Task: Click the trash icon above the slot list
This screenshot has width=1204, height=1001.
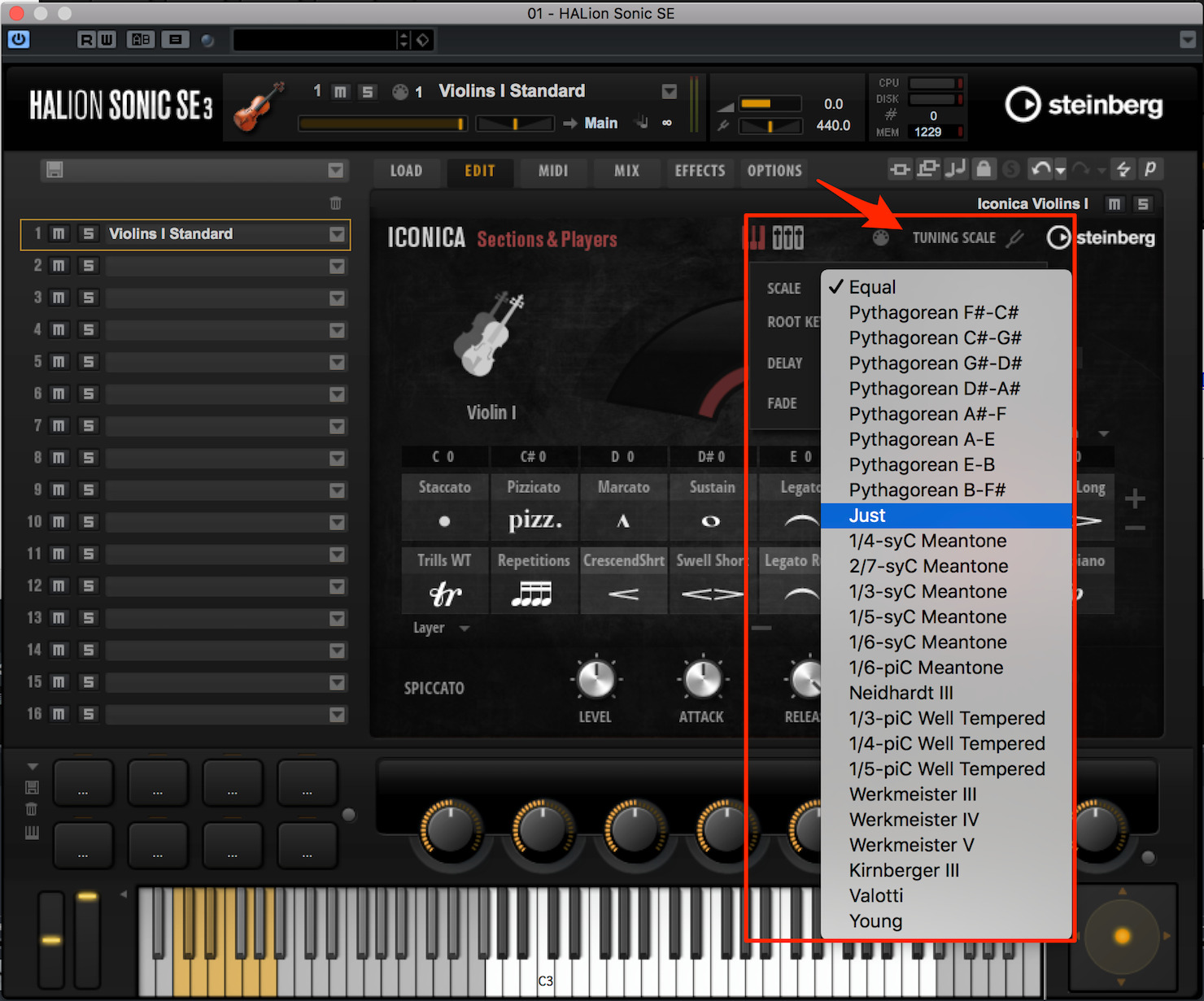Action: click(335, 202)
